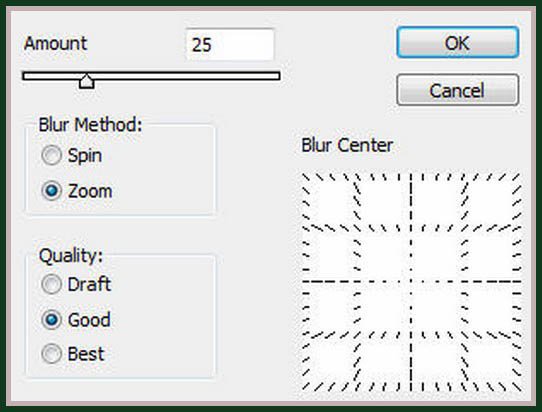Click the far right end of the Amount slider track
Viewport: 542px width, 412px height.
click(277, 76)
